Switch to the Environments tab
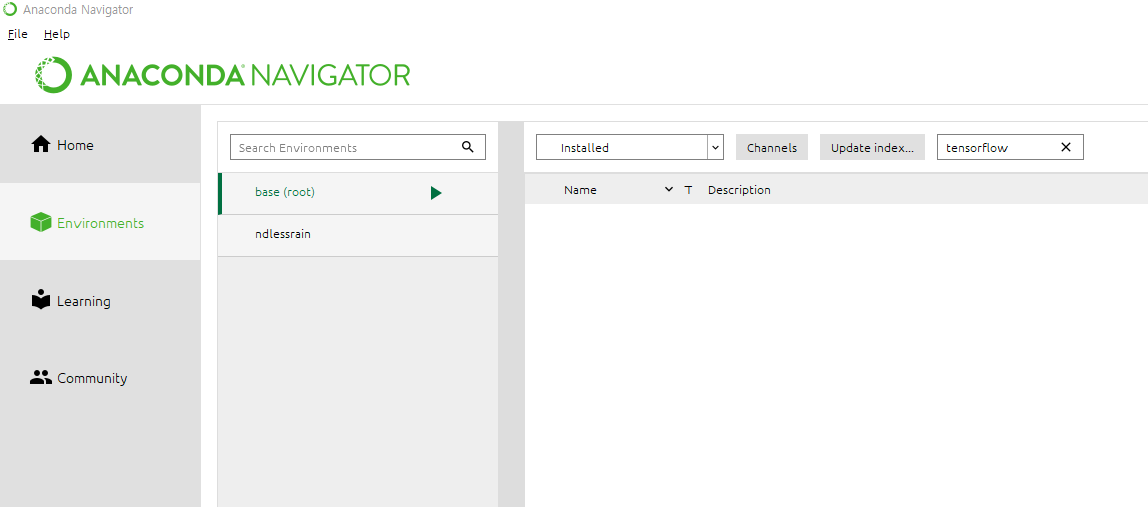1148x507 pixels. 100,221
